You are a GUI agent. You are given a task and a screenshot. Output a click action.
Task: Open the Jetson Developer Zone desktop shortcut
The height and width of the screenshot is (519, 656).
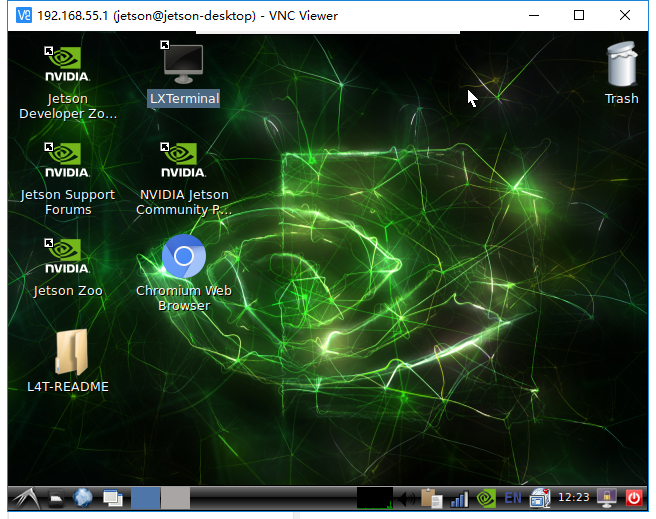(67, 83)
